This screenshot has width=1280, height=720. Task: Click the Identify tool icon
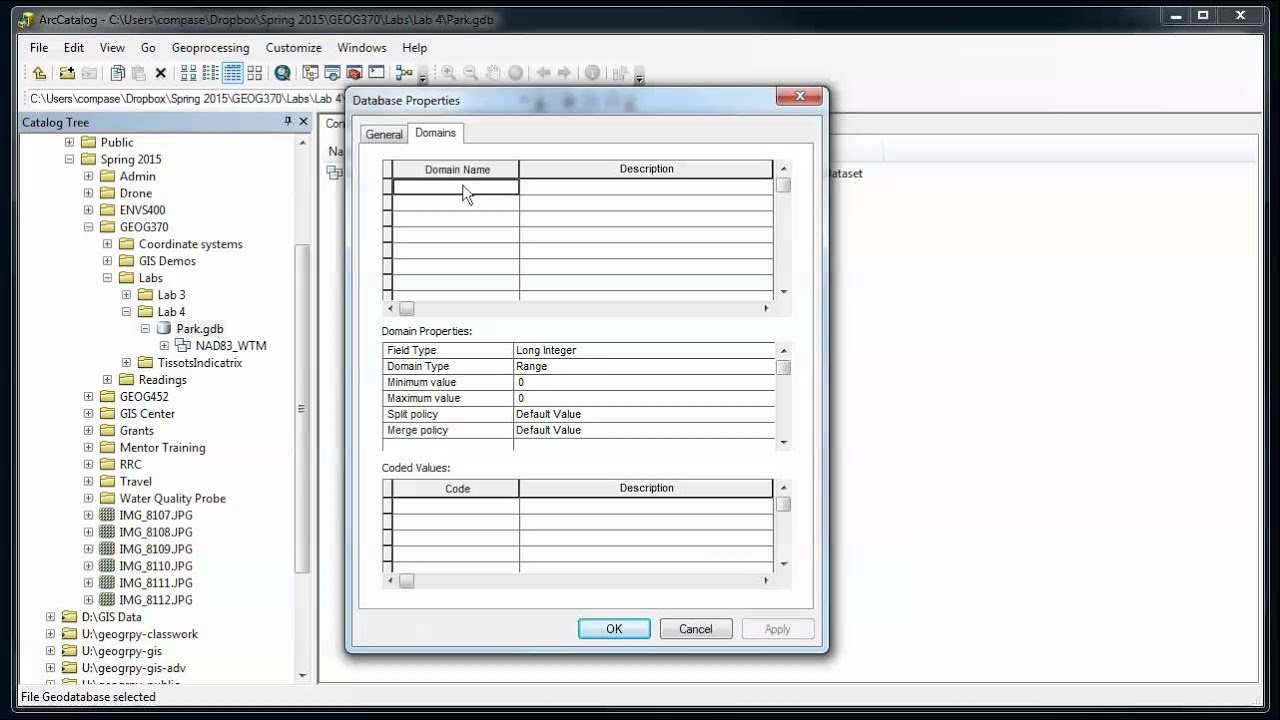tap(592, 73)
